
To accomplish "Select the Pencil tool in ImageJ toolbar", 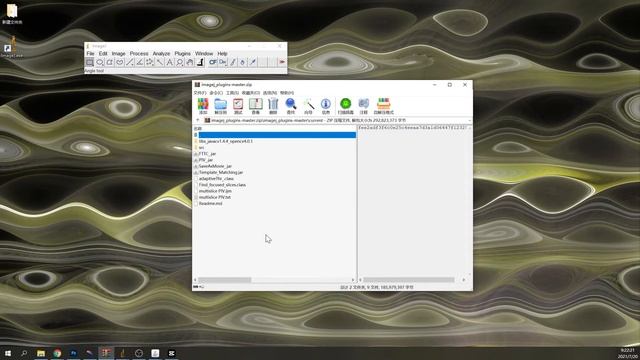I will click(x=233, y=62).
